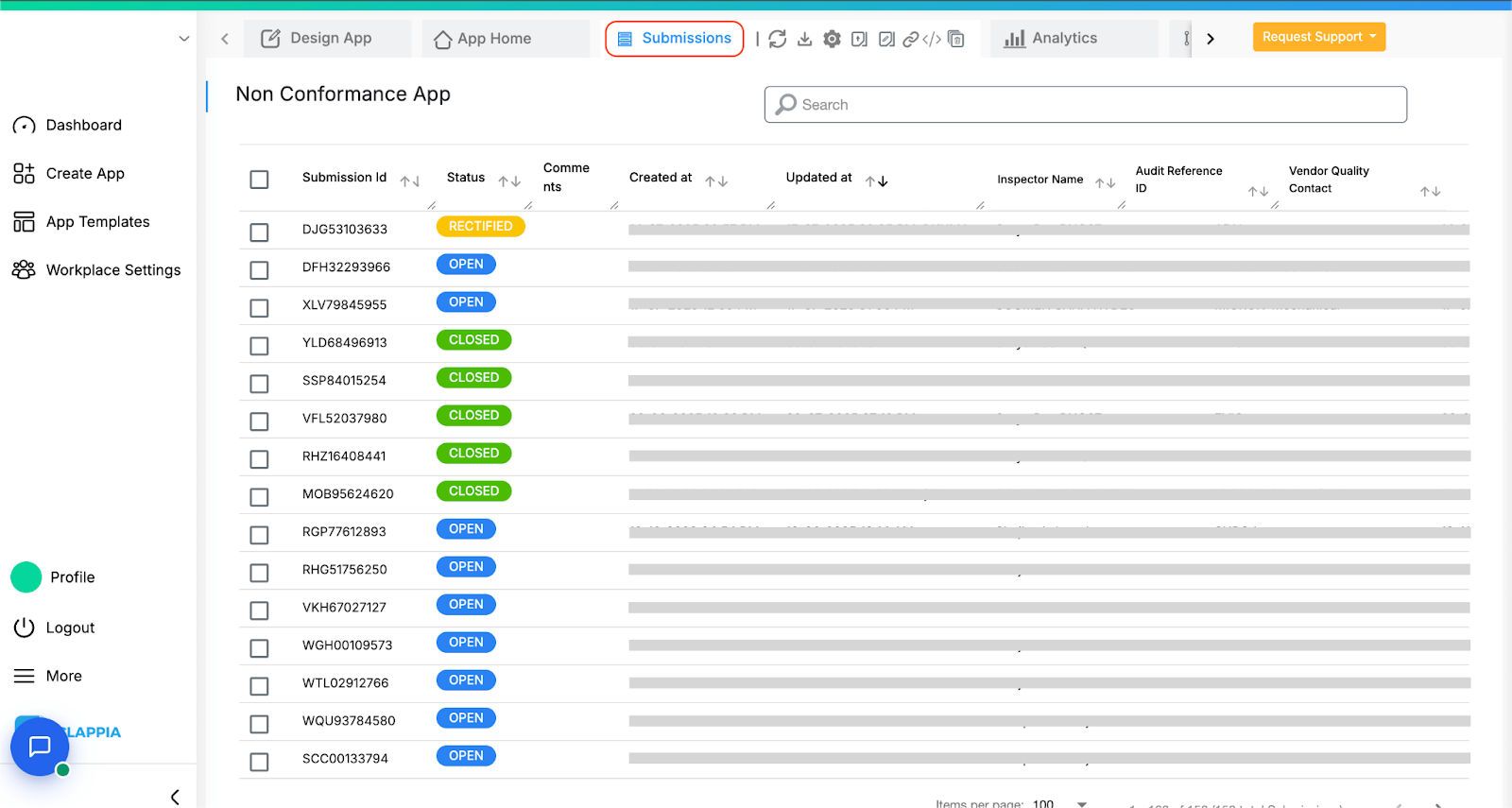This screenshot has width=1512, height=808.
Task: Sort by Status column arrows
Action: coord(510,181)
